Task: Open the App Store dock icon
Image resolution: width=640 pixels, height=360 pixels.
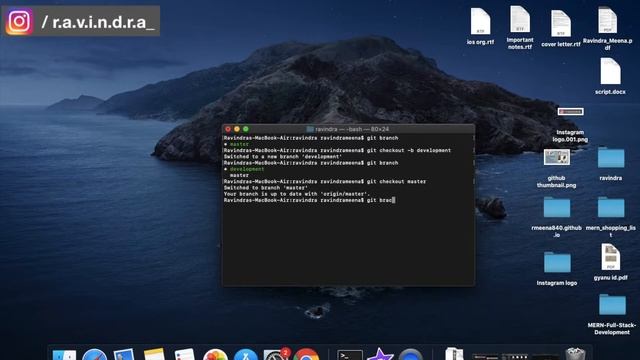Action: [x=246, y=355]
